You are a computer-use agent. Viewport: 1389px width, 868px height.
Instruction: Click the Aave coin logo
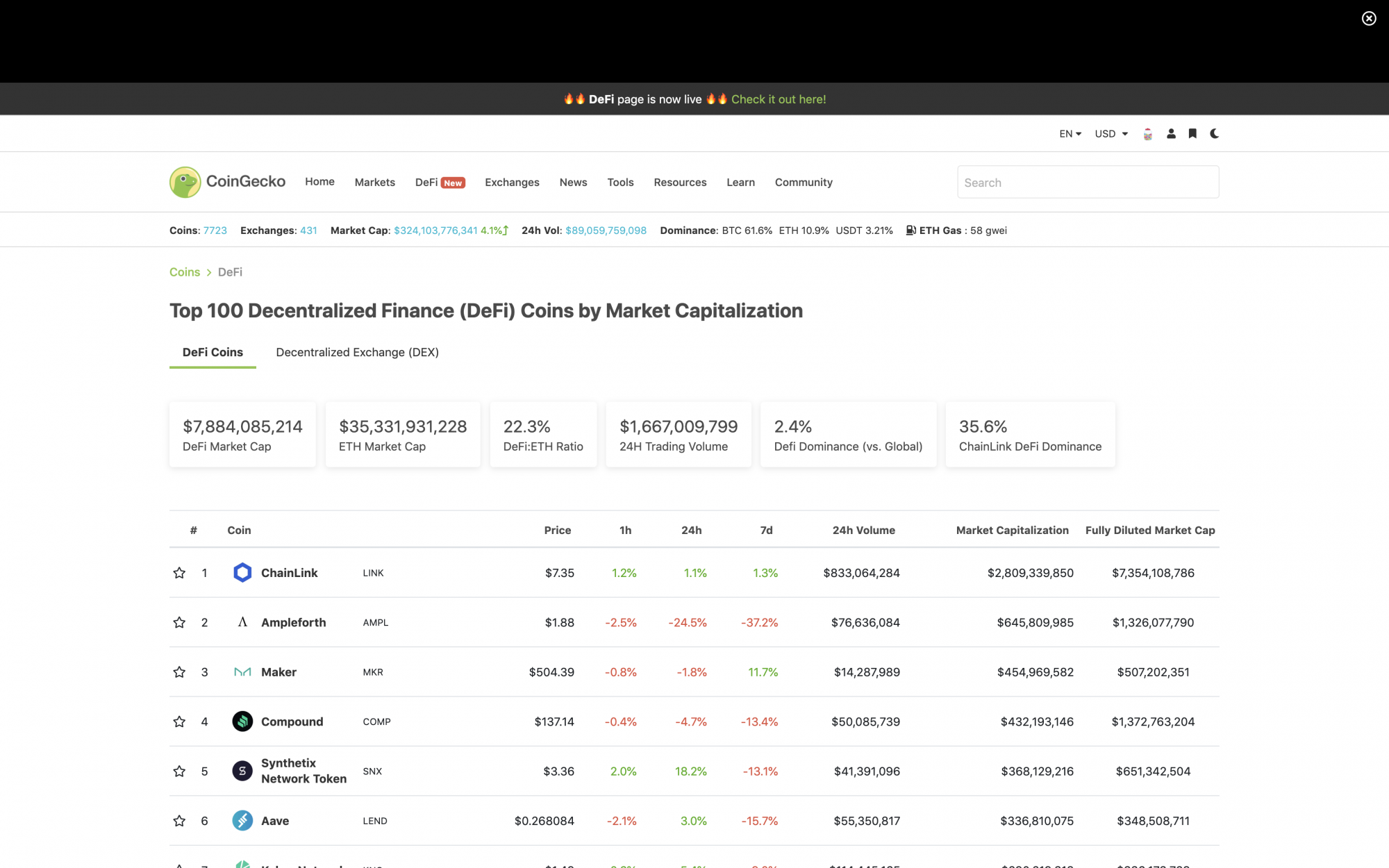242,821
